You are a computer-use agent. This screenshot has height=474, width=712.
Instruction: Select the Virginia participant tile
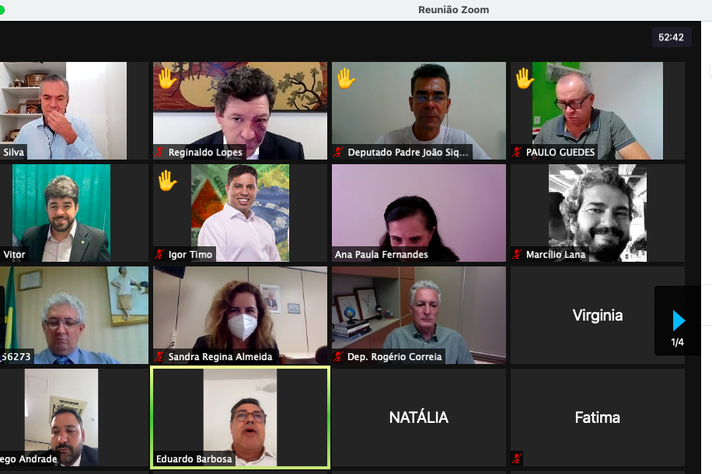598,315
